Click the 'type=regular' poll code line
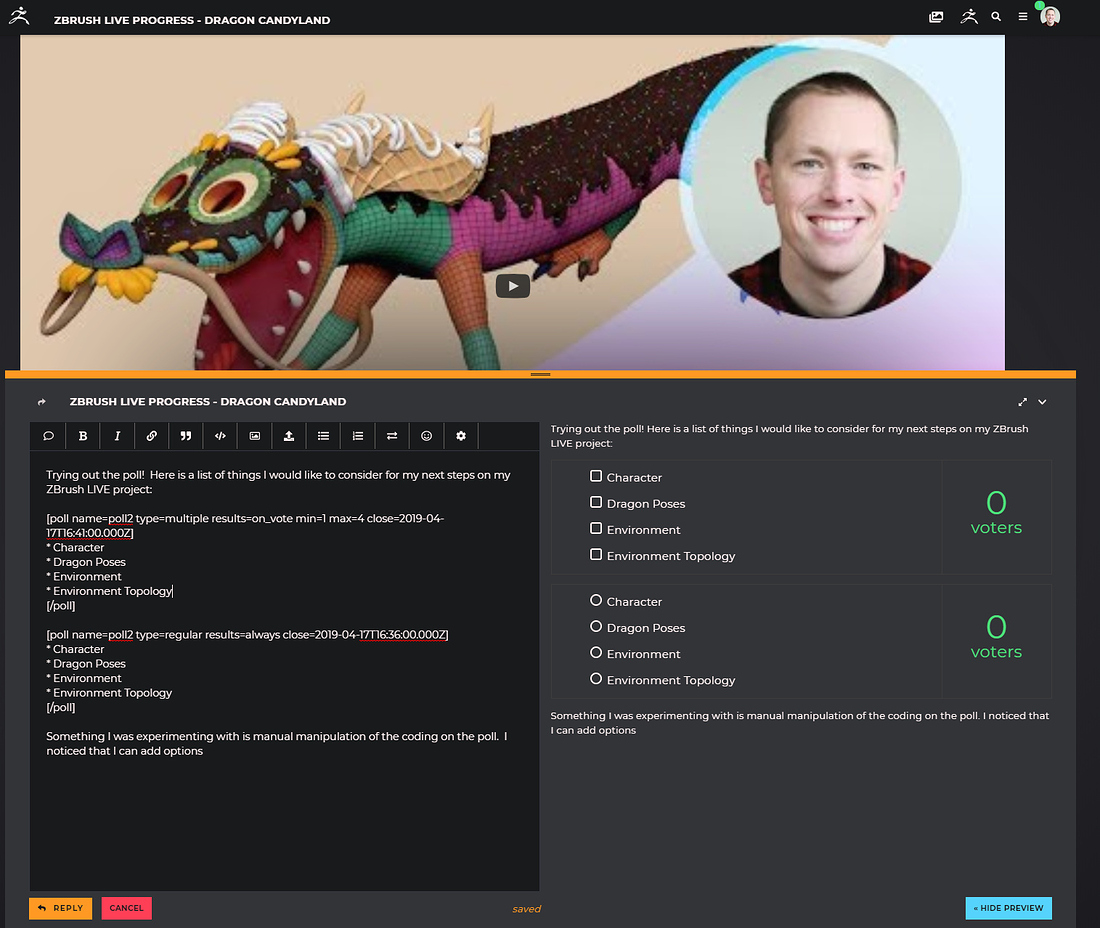This screenshot has height=928, width=1100. click(247, 635)
